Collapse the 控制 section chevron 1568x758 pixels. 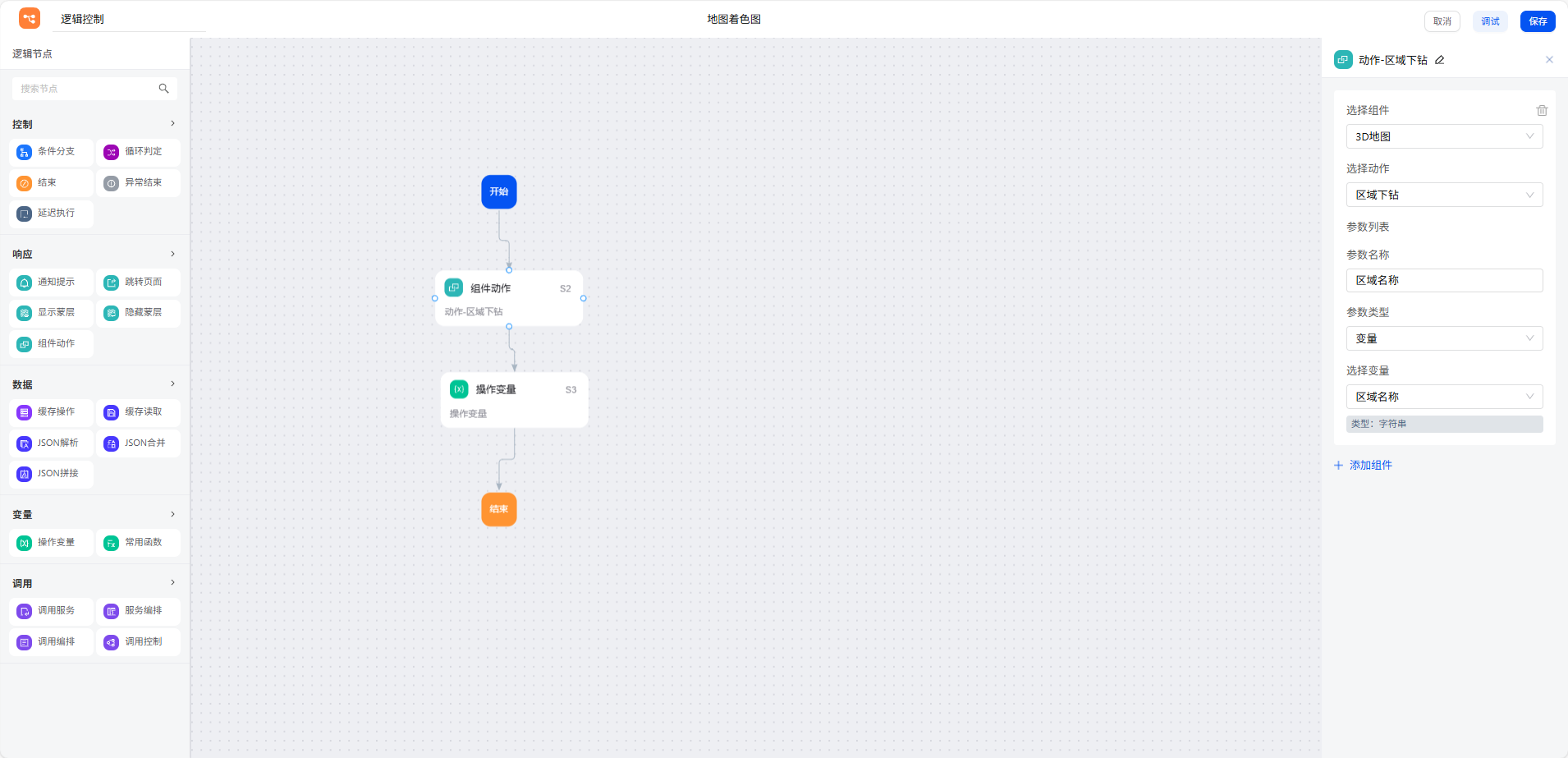tap(172, 124)
